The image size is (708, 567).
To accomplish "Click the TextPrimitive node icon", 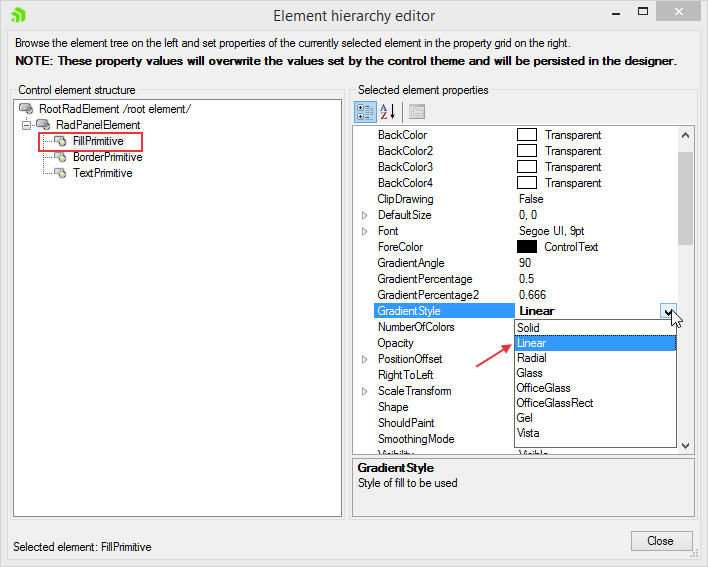I will 60,173.
